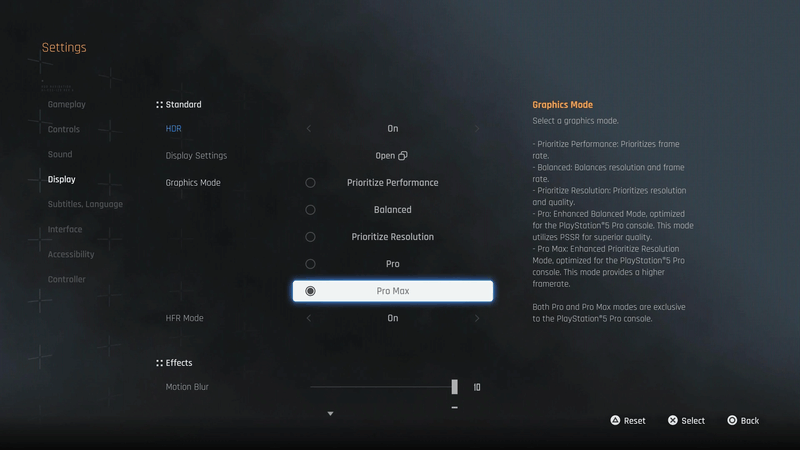Click the four-dot icon beside Effects

tap(159, 363)
